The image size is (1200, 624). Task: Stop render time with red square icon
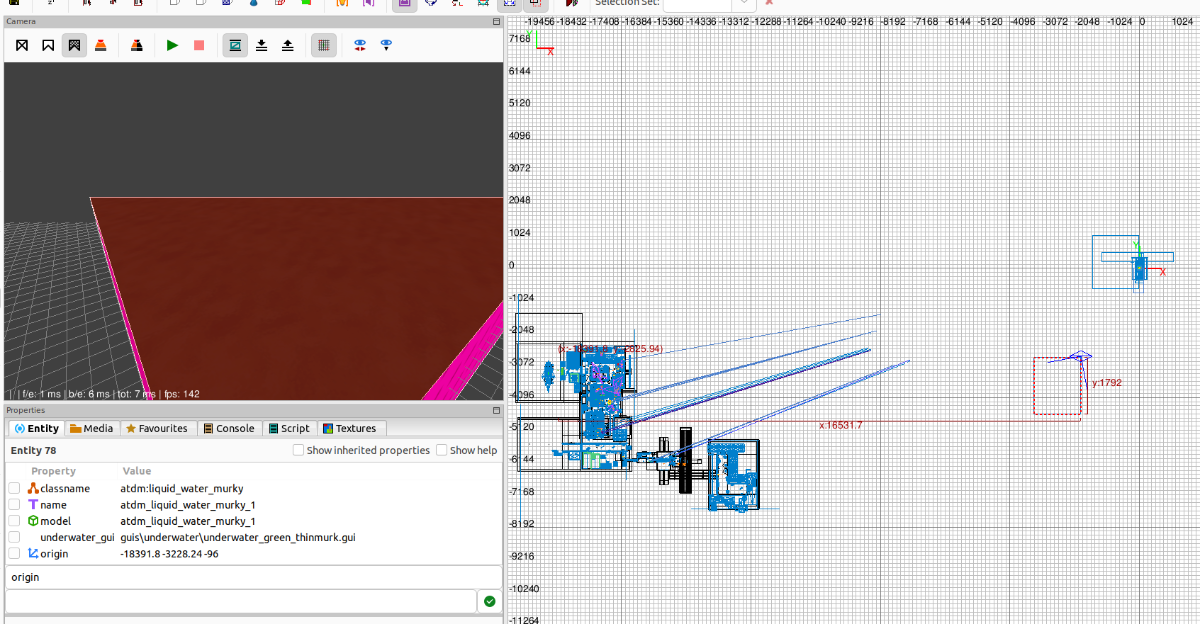click(199, 45)
